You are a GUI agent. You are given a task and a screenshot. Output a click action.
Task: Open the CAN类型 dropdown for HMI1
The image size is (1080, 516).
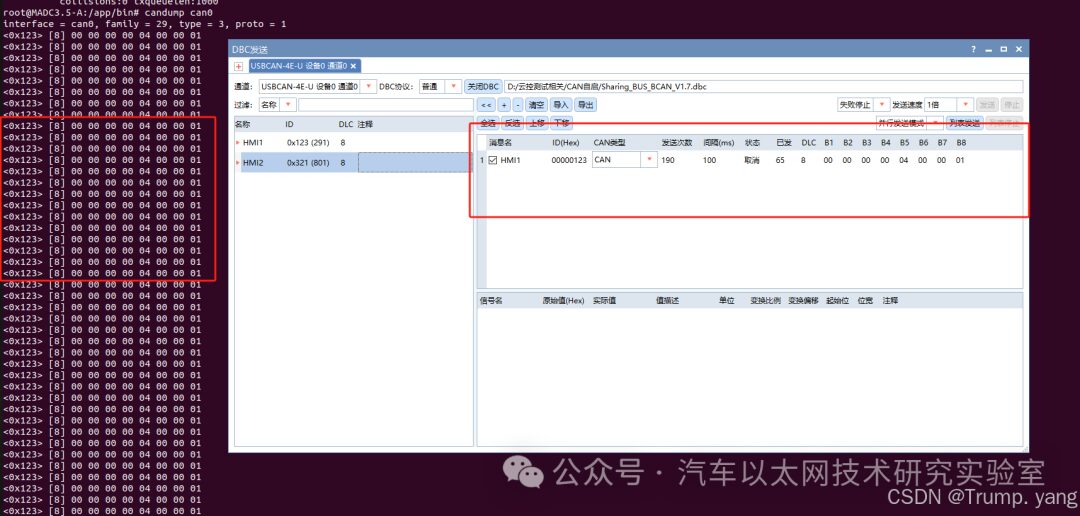point(648,160)
